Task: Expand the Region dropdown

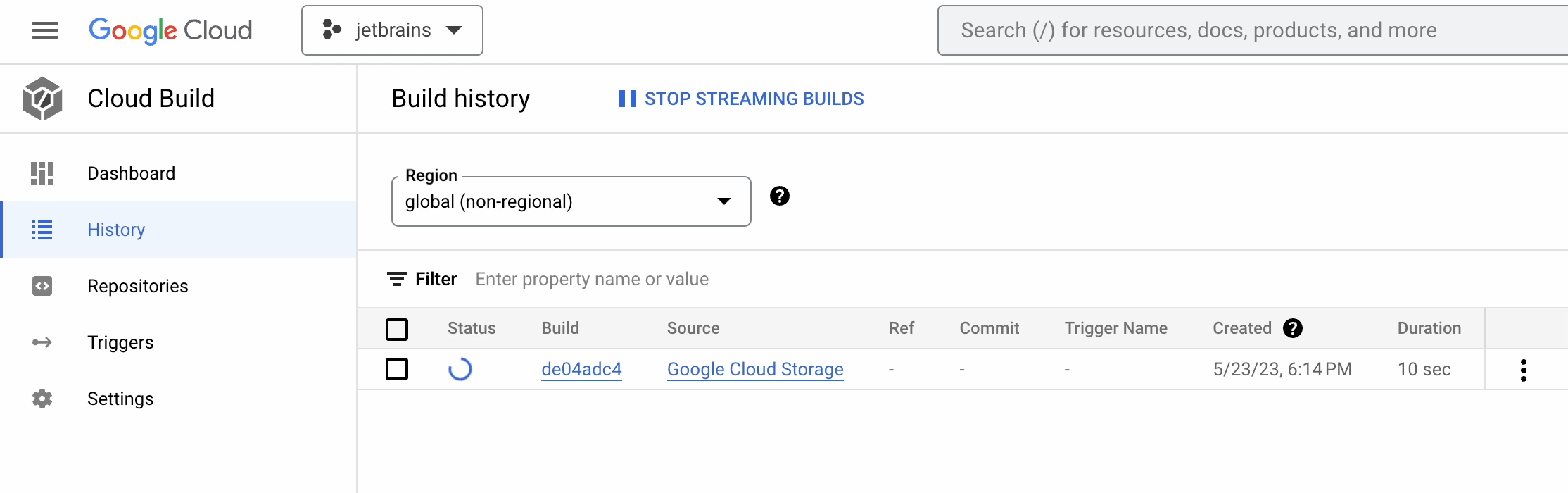Action: pos(571,201)
